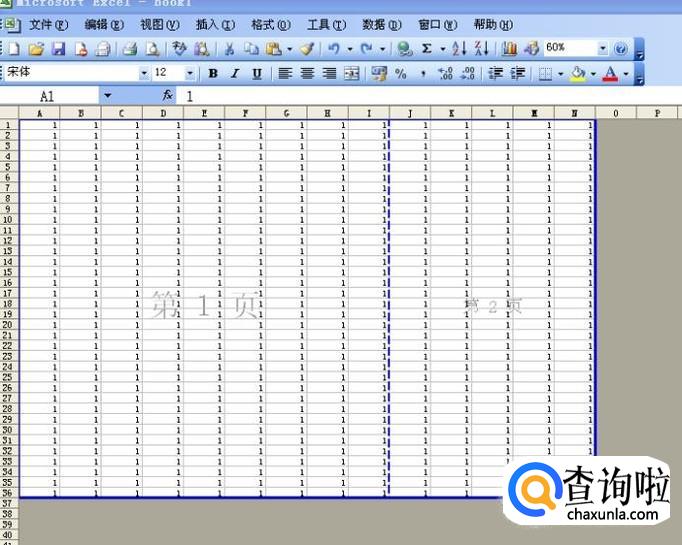
Task: Open the 数据(D) menu
Action: click(x=381, y=24)
